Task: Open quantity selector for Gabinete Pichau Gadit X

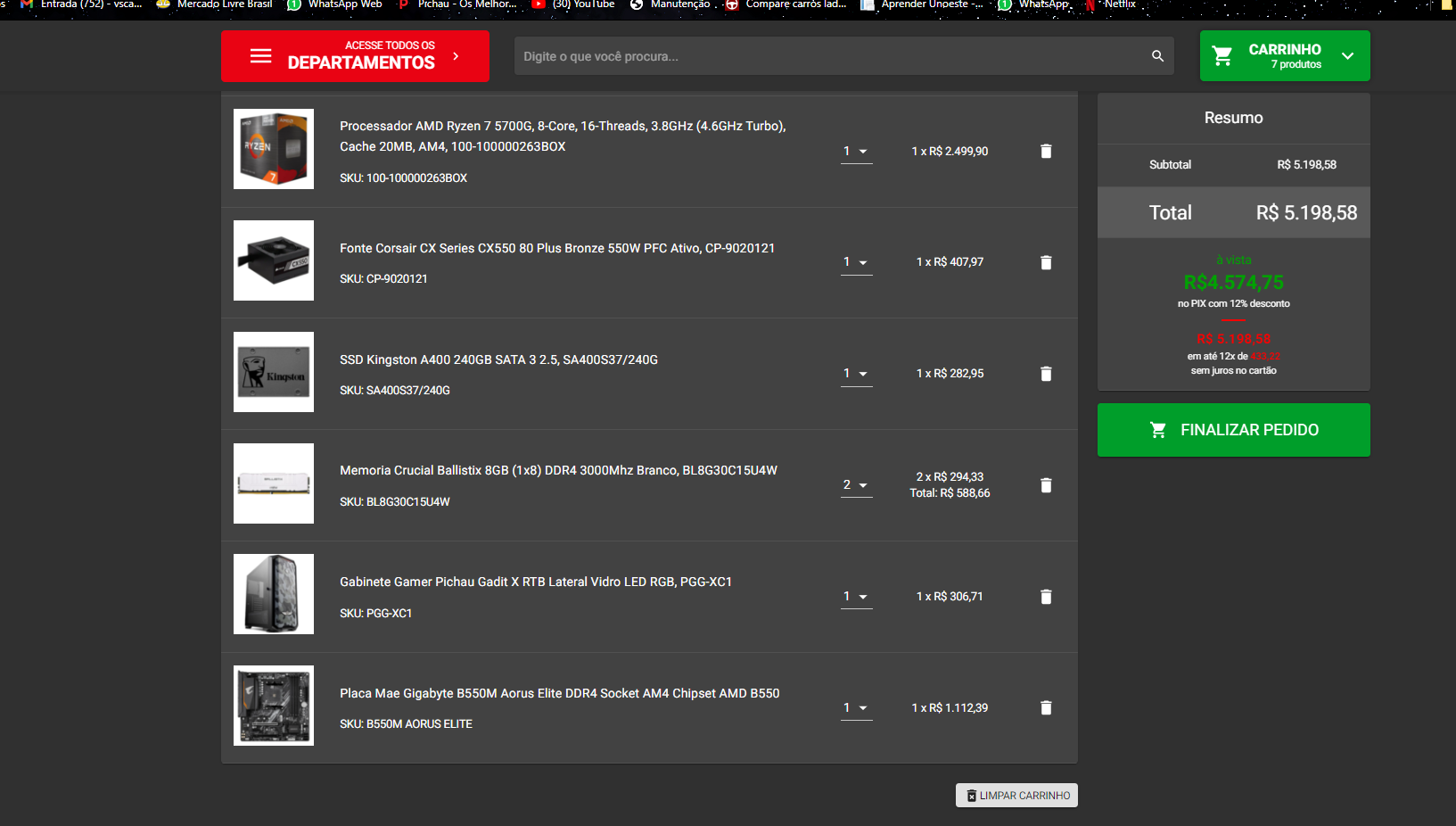Action: click(856, 597)
